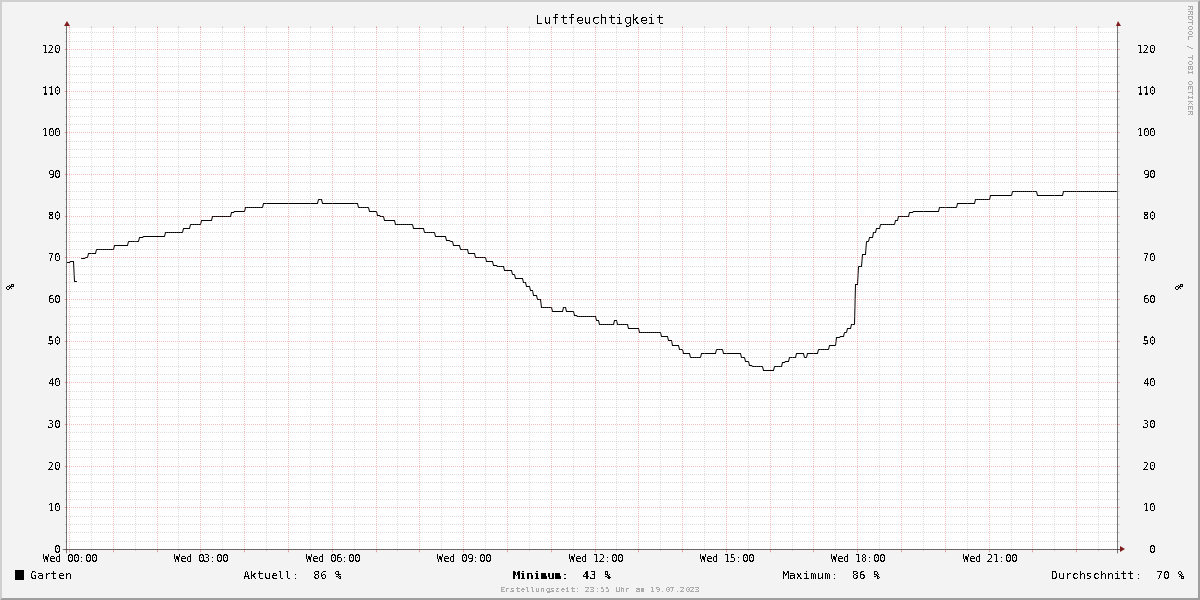
Task: Click the Durchschnitt: 70 % value
Action: pyautogui.click(x=1117, y=575)
